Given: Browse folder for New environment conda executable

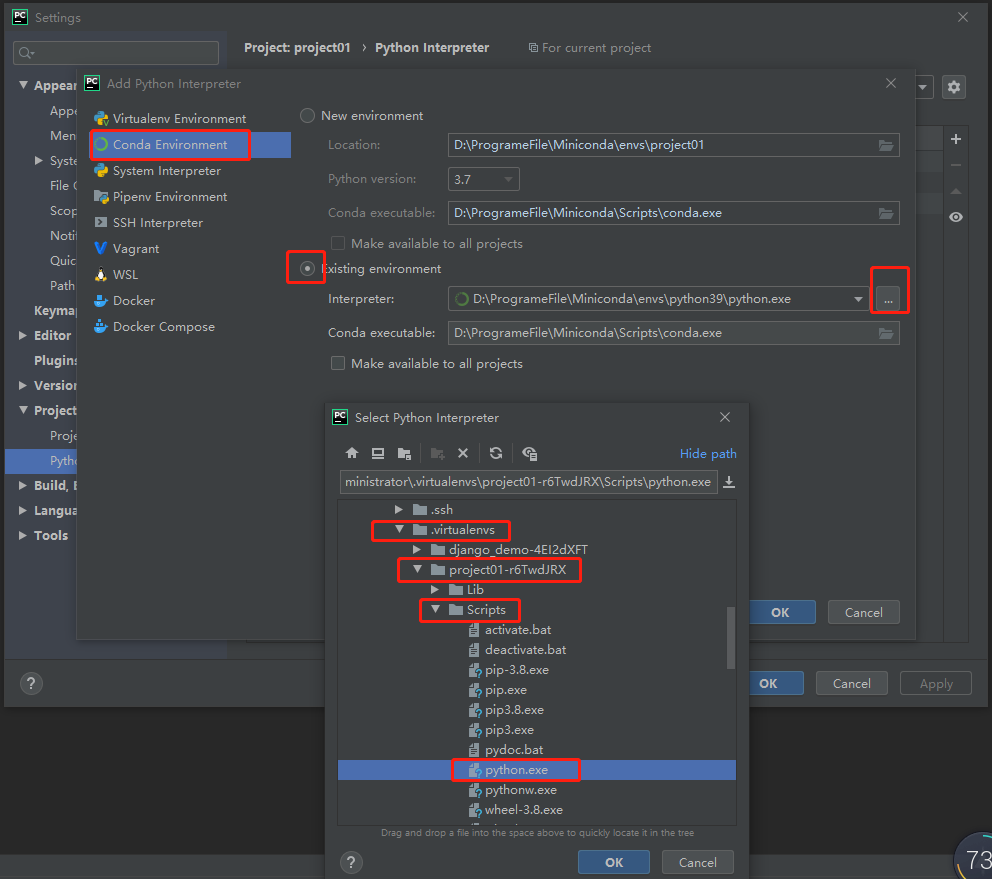Looking at the screenshot, I should click(886, 213).
